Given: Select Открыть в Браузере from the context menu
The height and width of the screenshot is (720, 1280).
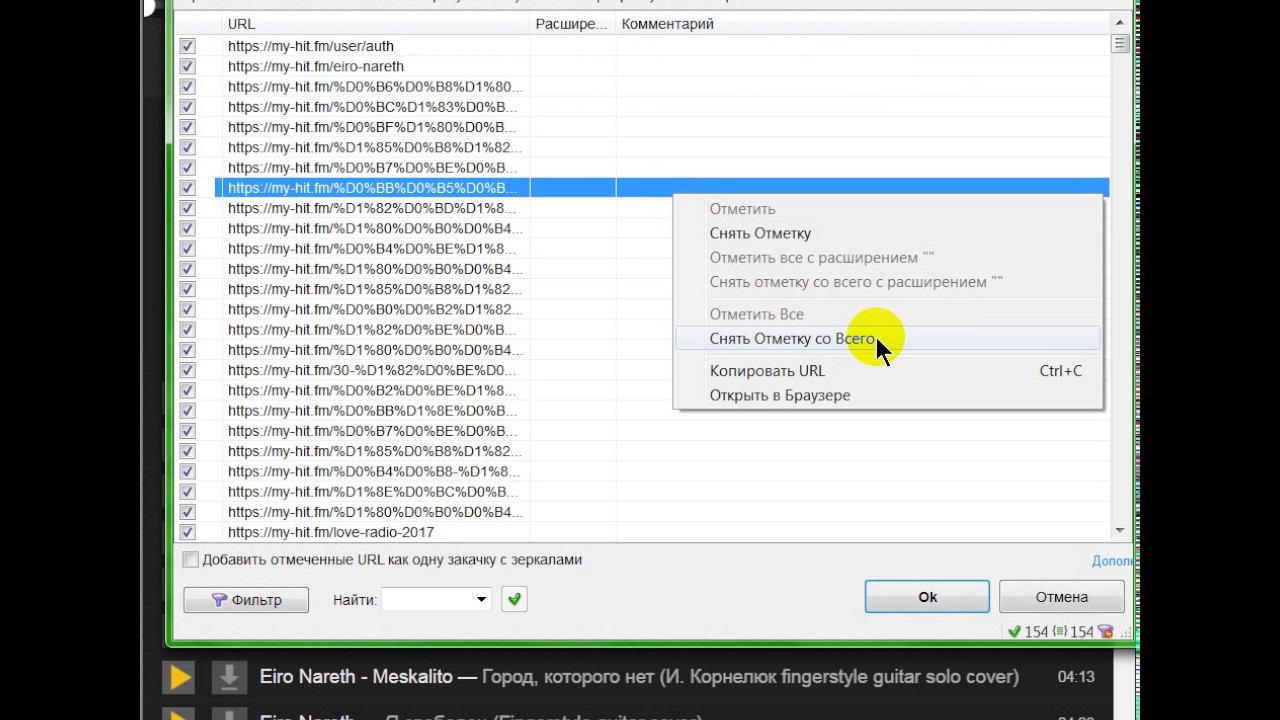Looking at the screenshot, I should tap(888, 395).
